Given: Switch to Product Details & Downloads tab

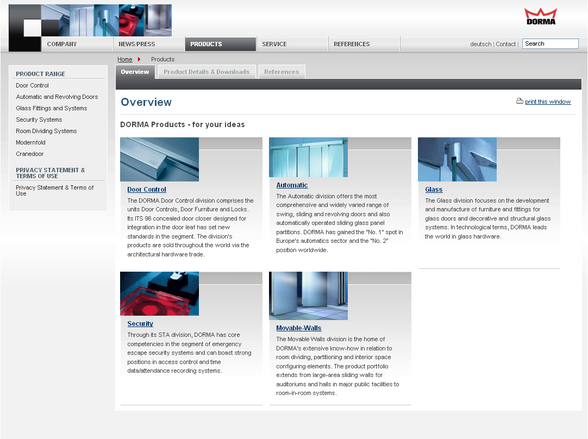Looking at the screenshot, I should tap(206, 72).
